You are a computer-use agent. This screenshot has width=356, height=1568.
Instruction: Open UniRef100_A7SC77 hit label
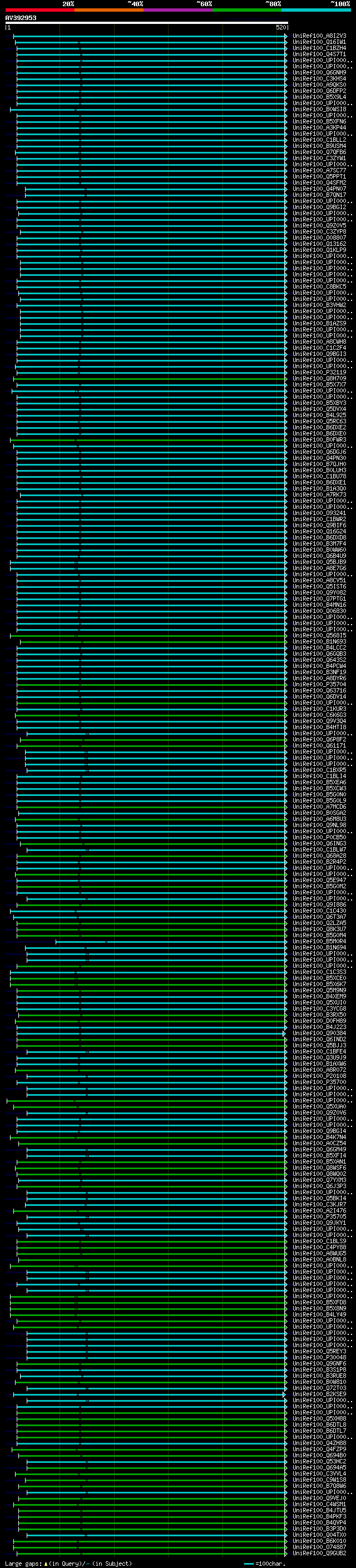coord(319,170)
